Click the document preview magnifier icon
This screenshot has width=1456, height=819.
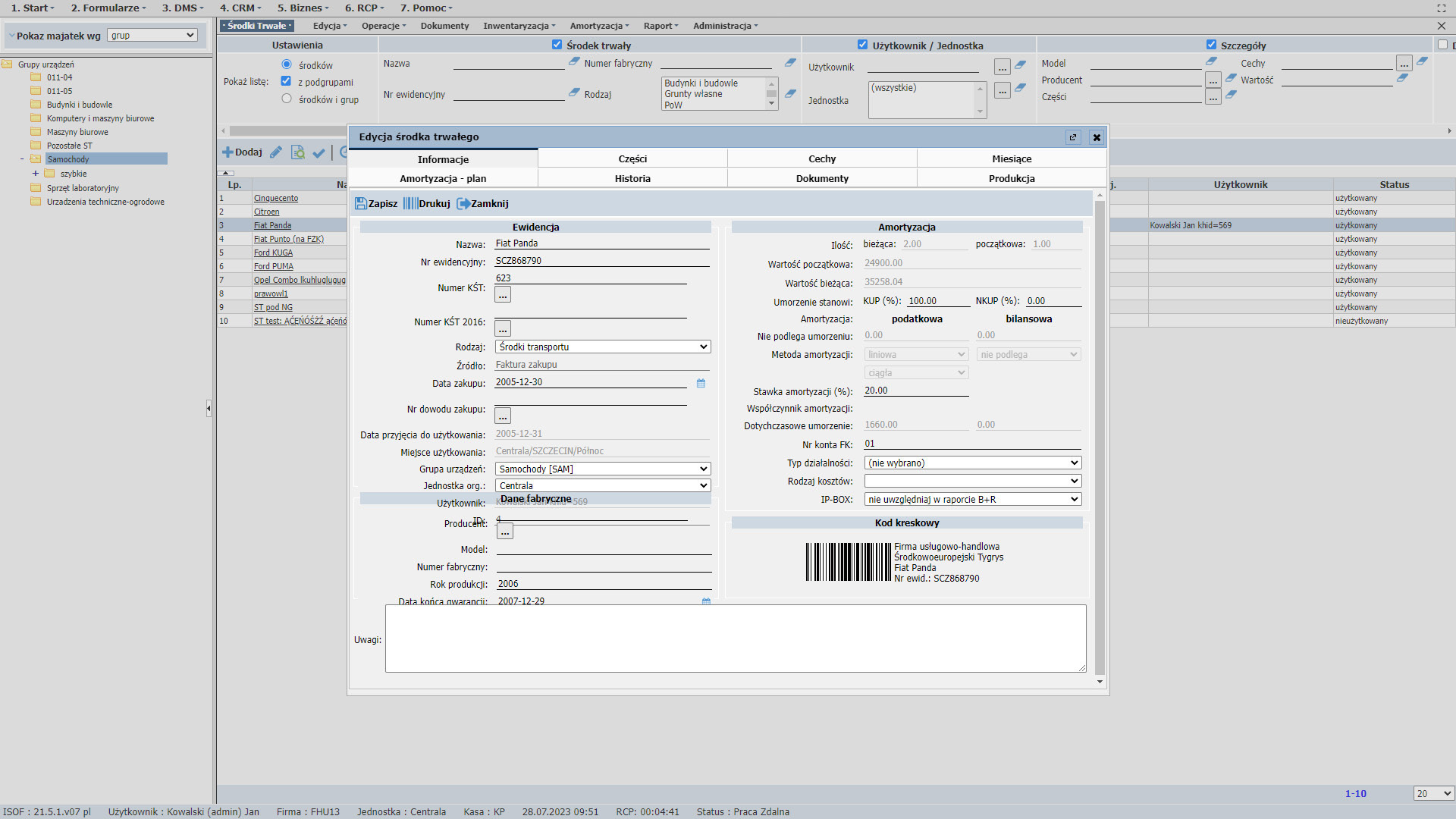coord(298,152)
